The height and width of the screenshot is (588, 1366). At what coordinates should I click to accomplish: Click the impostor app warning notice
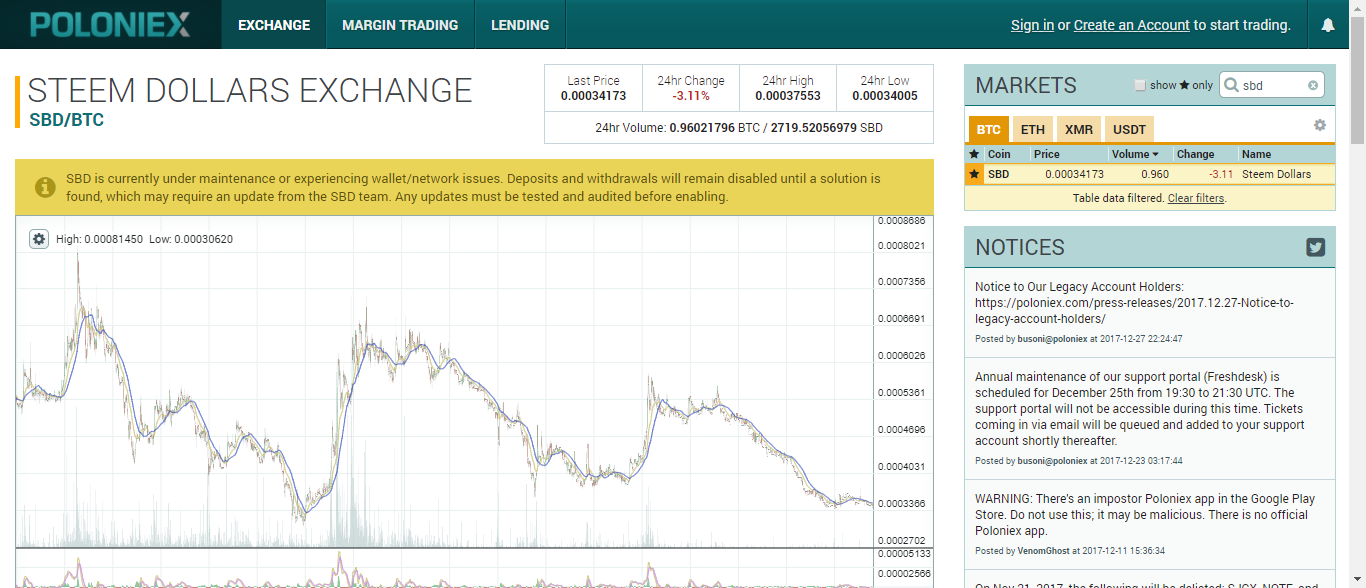(1145, 515)
